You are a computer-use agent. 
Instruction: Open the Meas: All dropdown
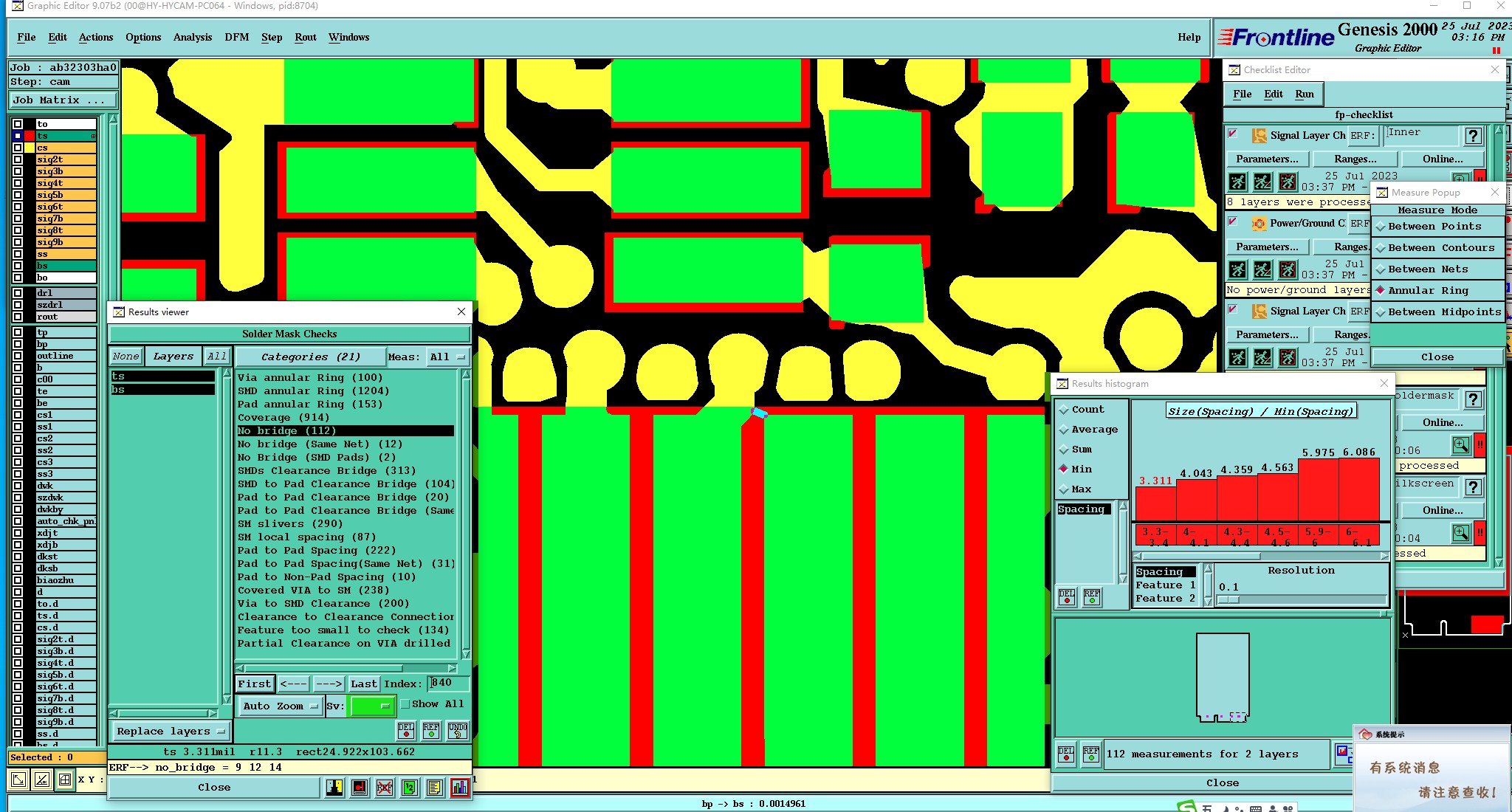click(x=447, y=357)
